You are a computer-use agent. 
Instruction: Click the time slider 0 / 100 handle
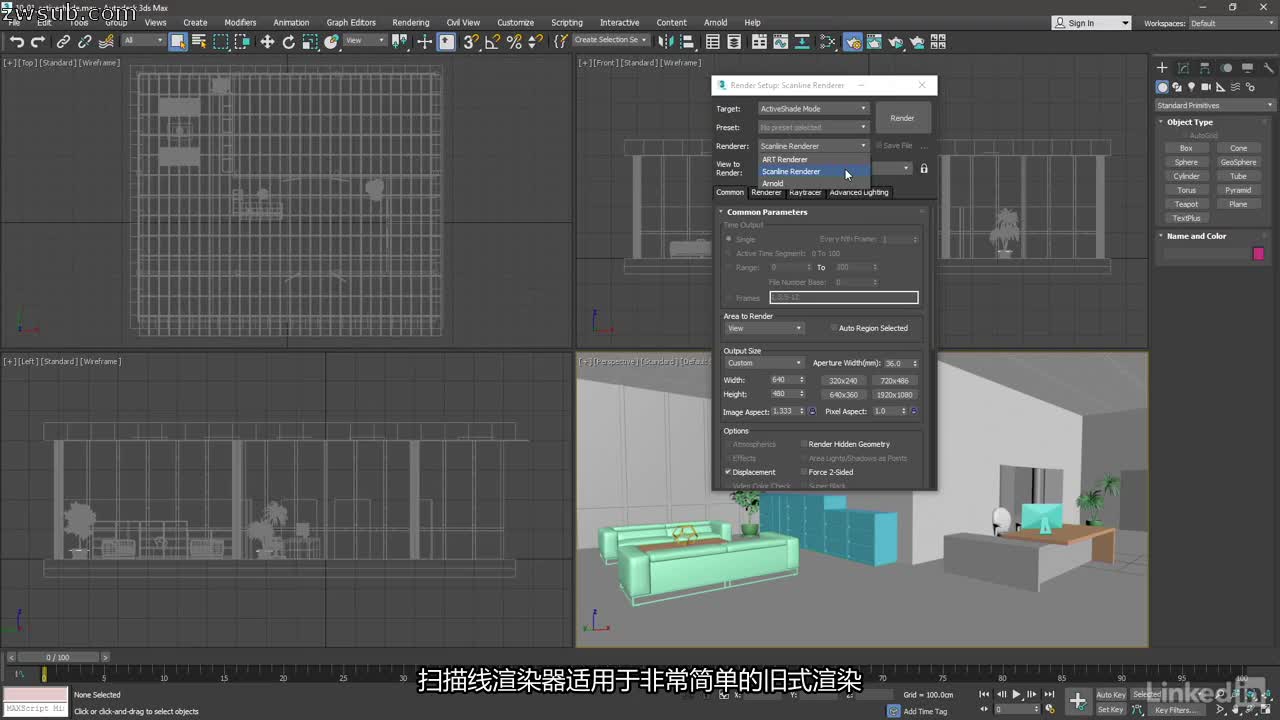coord(58,657)
